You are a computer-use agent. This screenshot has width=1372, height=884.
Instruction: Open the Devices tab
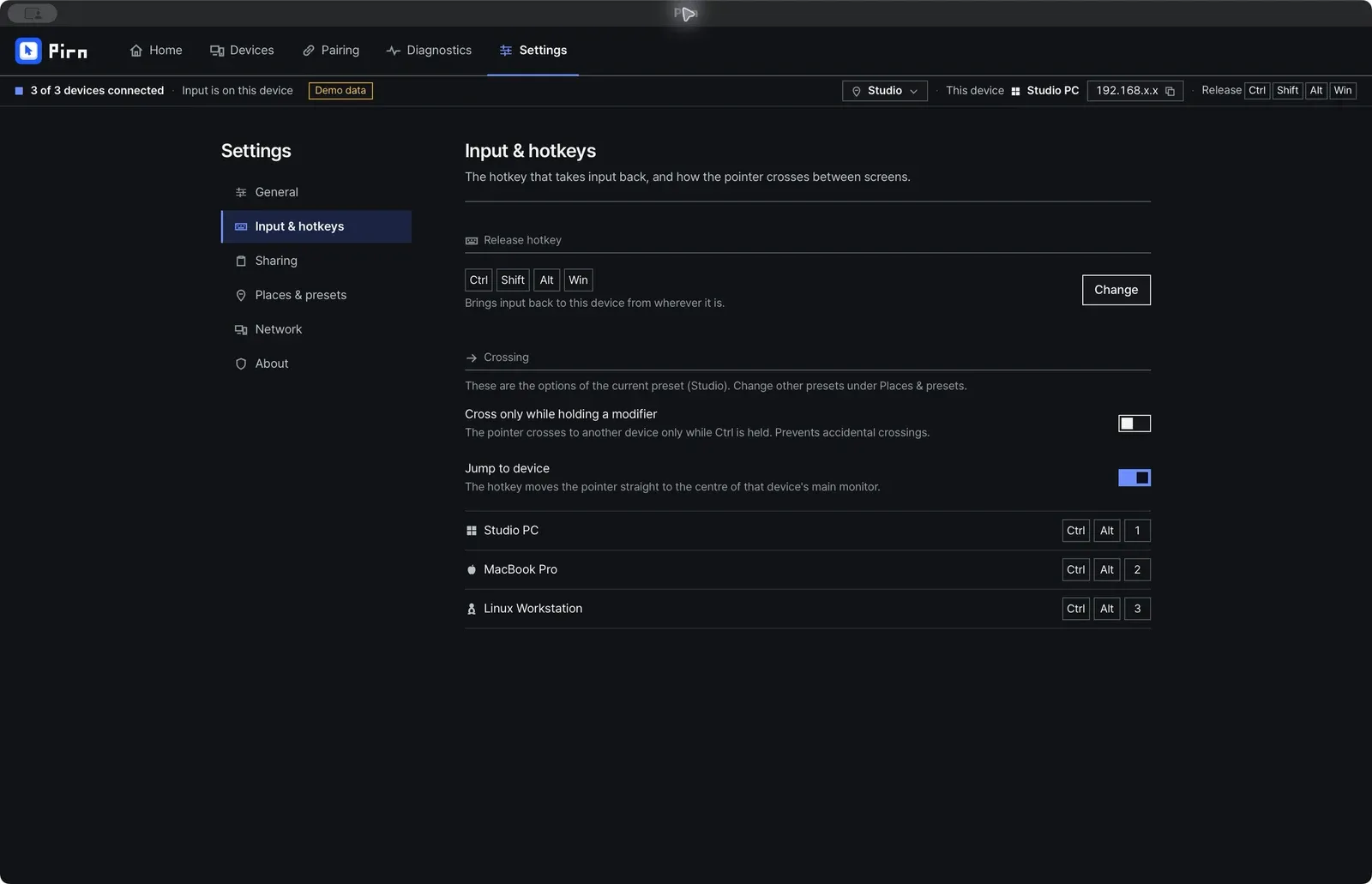[242, 51]
